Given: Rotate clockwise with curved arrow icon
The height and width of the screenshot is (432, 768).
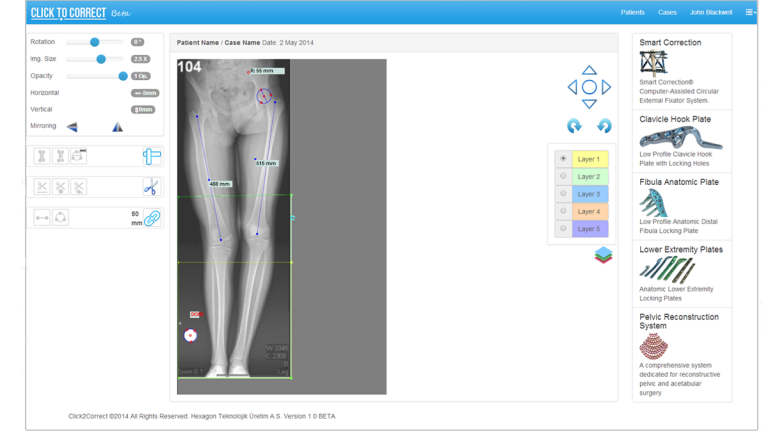Looking at the screenshot, I should coord(574,126).
